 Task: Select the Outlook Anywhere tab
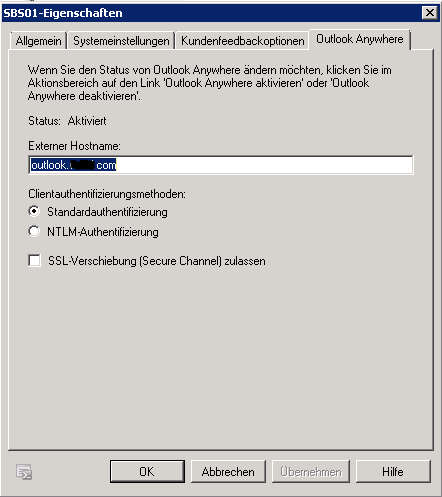click(360, 39)
